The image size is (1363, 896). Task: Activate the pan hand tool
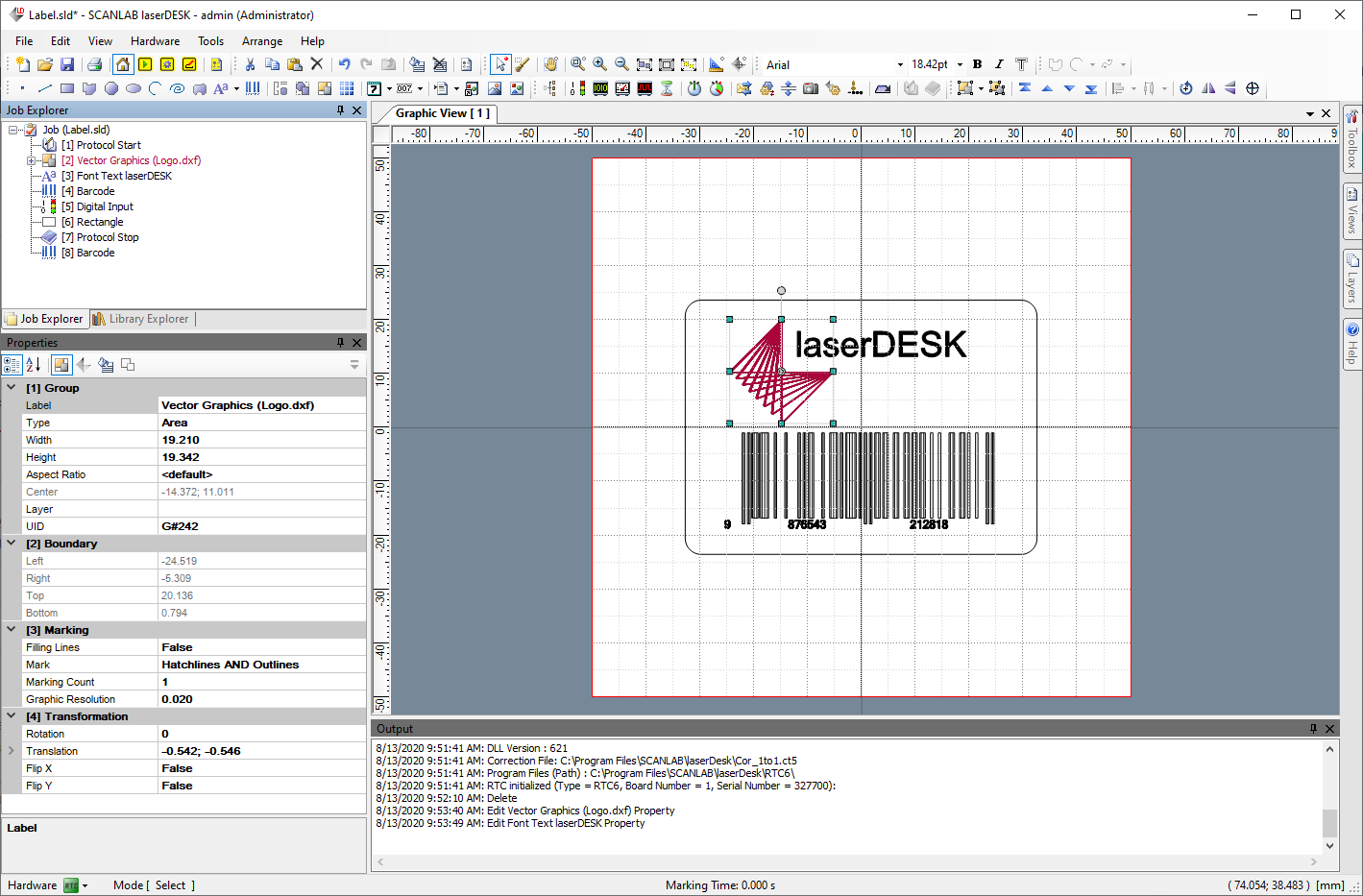coord(550,64)
